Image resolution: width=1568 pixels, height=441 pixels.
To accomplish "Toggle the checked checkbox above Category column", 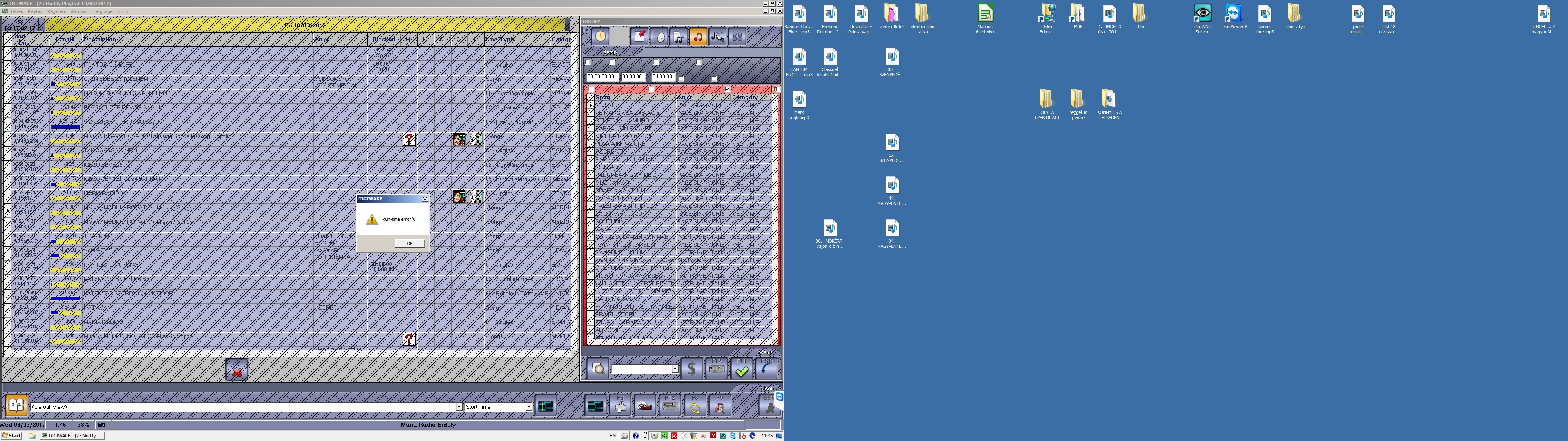I will [727, 89].
